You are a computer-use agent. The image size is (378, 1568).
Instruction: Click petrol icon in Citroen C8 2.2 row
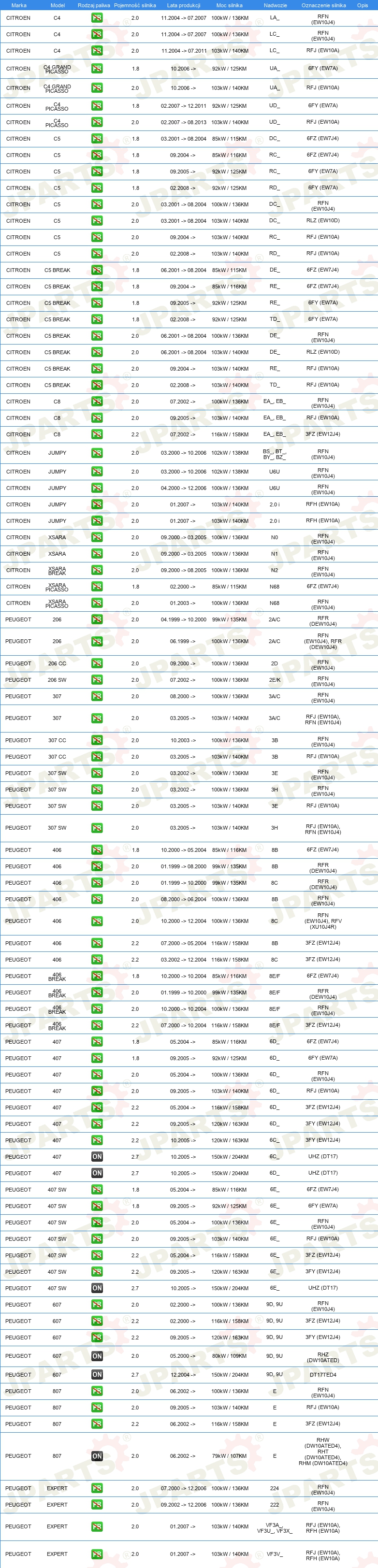(97, 434)
